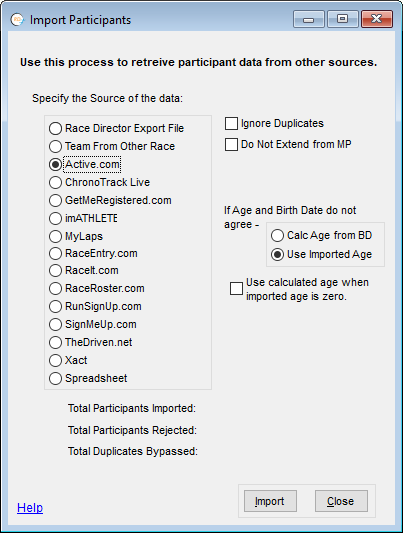Image resolution: width=403 pixels, height=533 pixels.
Task: Pick RunSignUp.com as import source
Action: pos(95,307)
